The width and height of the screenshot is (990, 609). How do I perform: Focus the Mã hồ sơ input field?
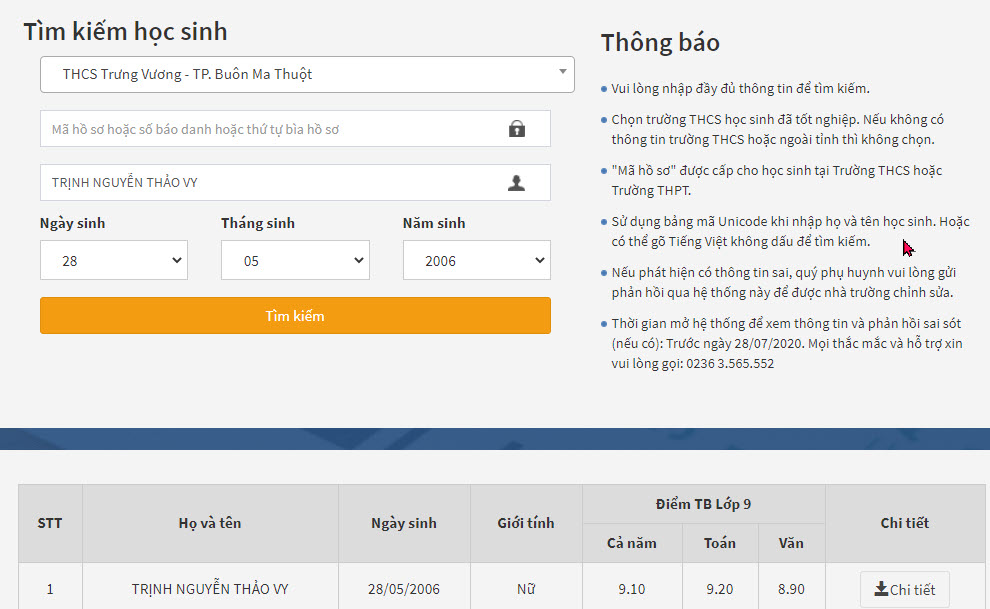coord(295,129)
